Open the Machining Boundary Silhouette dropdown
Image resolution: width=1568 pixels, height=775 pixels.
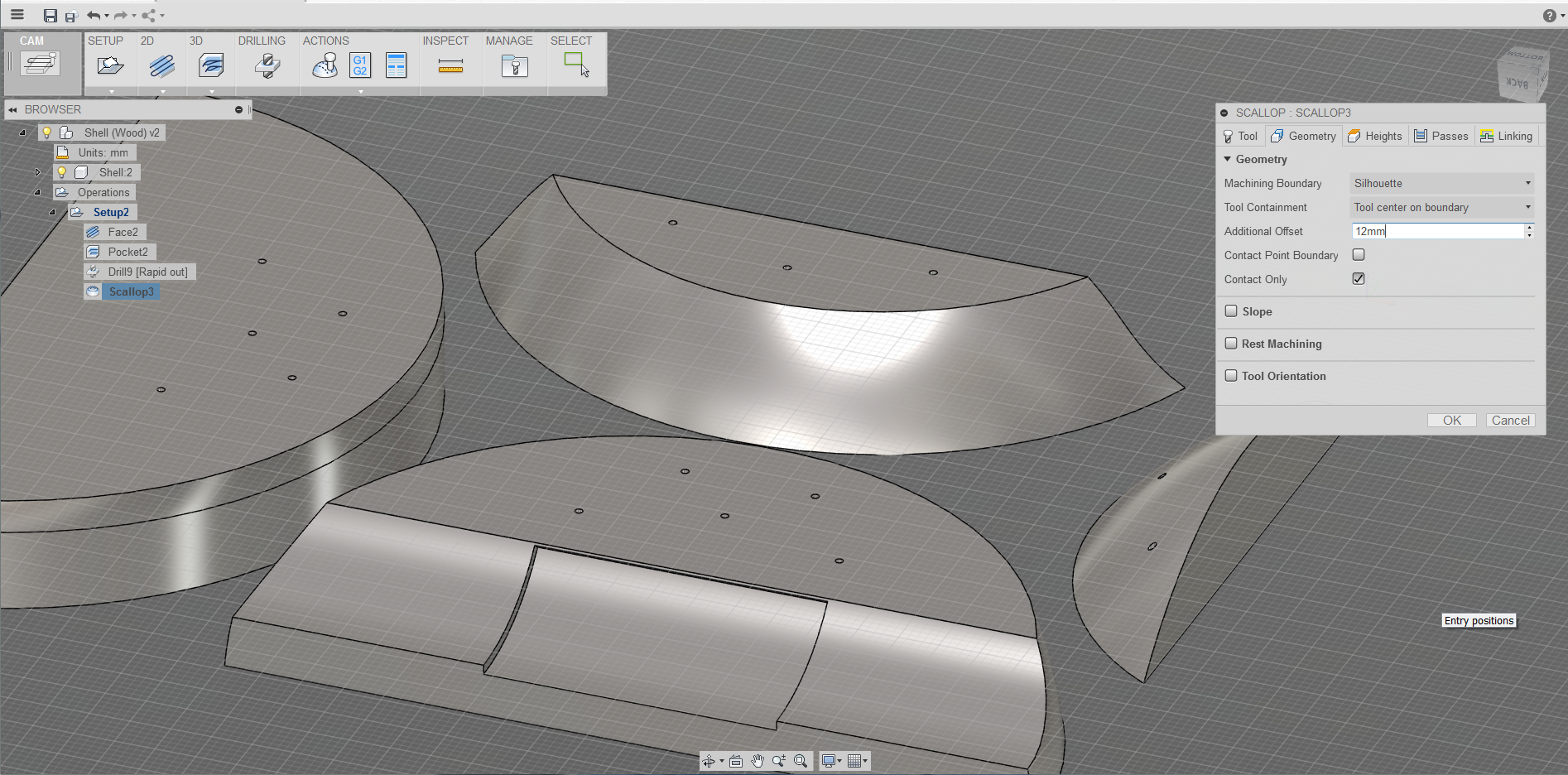tap(1442, 183)
